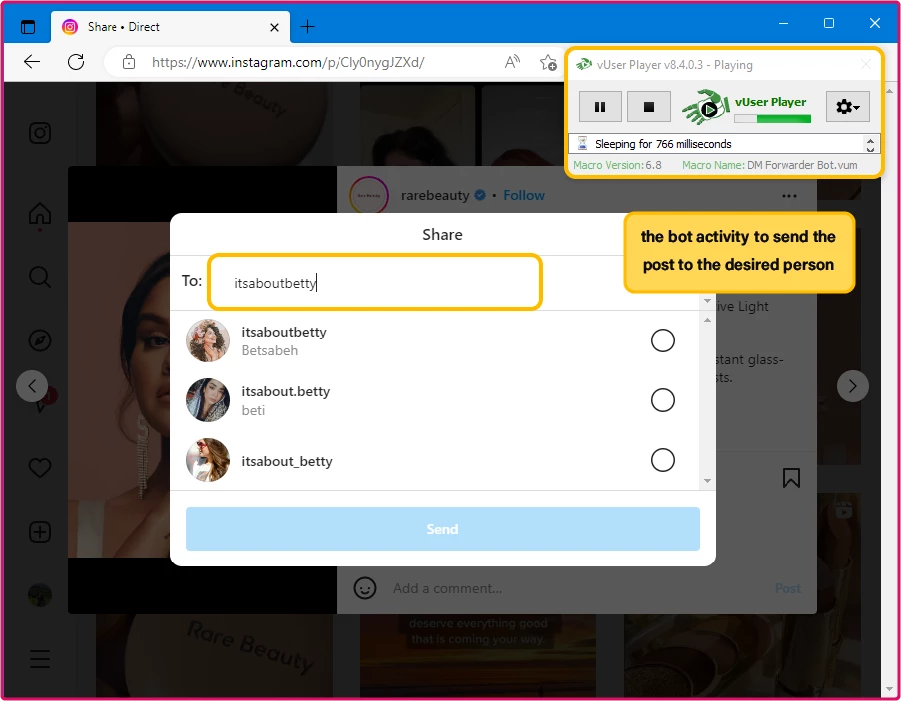
Task: Follow the rarebeauty account
Action: coord(523,195)
